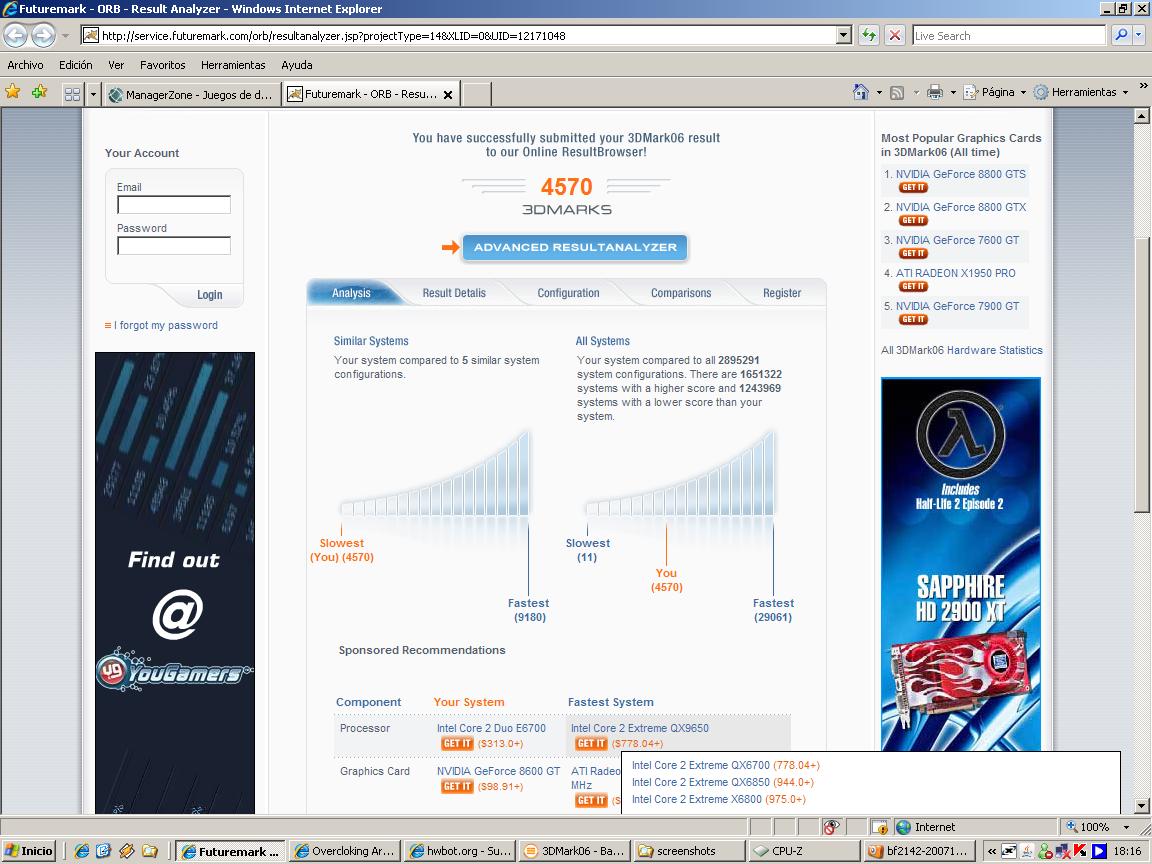Switch to 3DMark06 taskbar window
Viewport: 1152px width, 864px height.
pyautogui.click(x=574, y=851)
